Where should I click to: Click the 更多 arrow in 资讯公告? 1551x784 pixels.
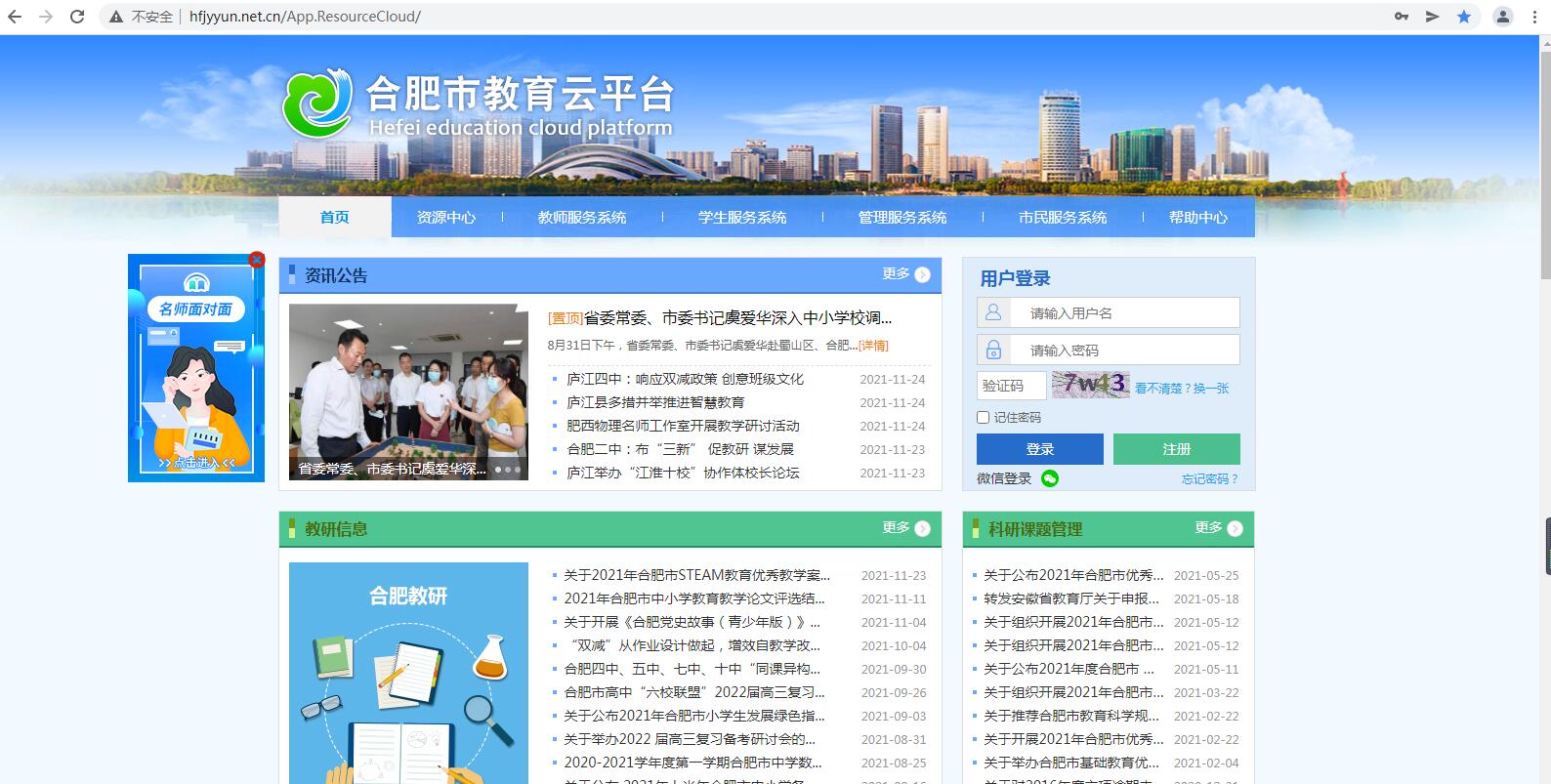(x=922, y=275)
